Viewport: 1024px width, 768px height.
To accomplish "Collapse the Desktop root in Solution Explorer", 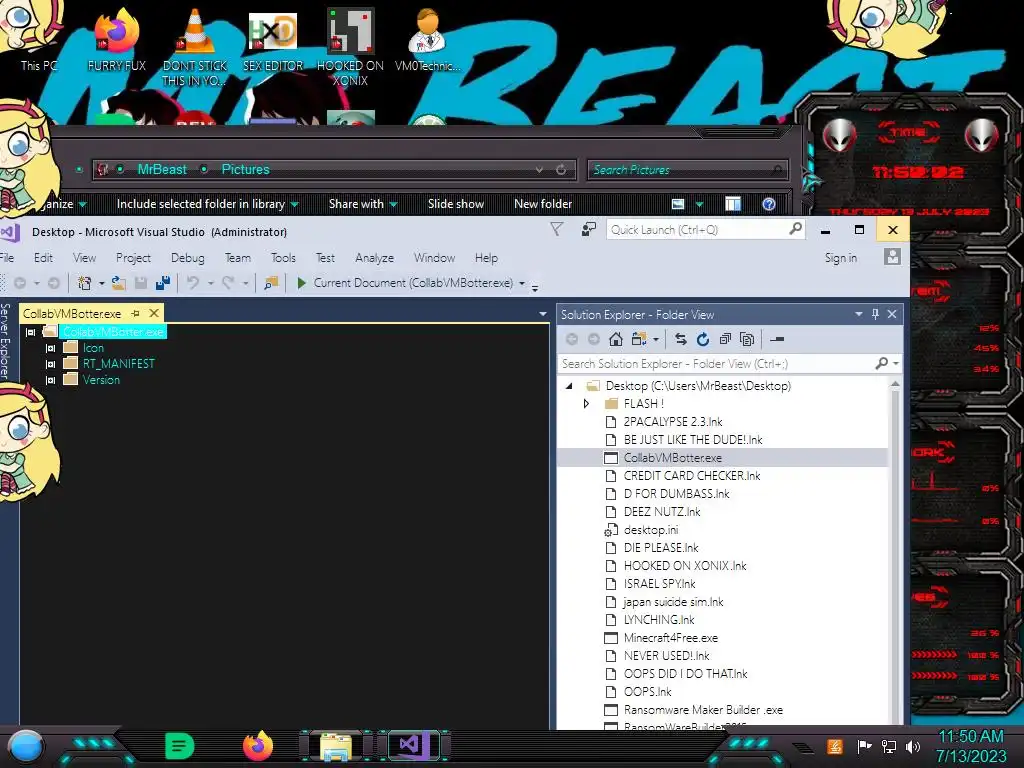I will (569, 386).
